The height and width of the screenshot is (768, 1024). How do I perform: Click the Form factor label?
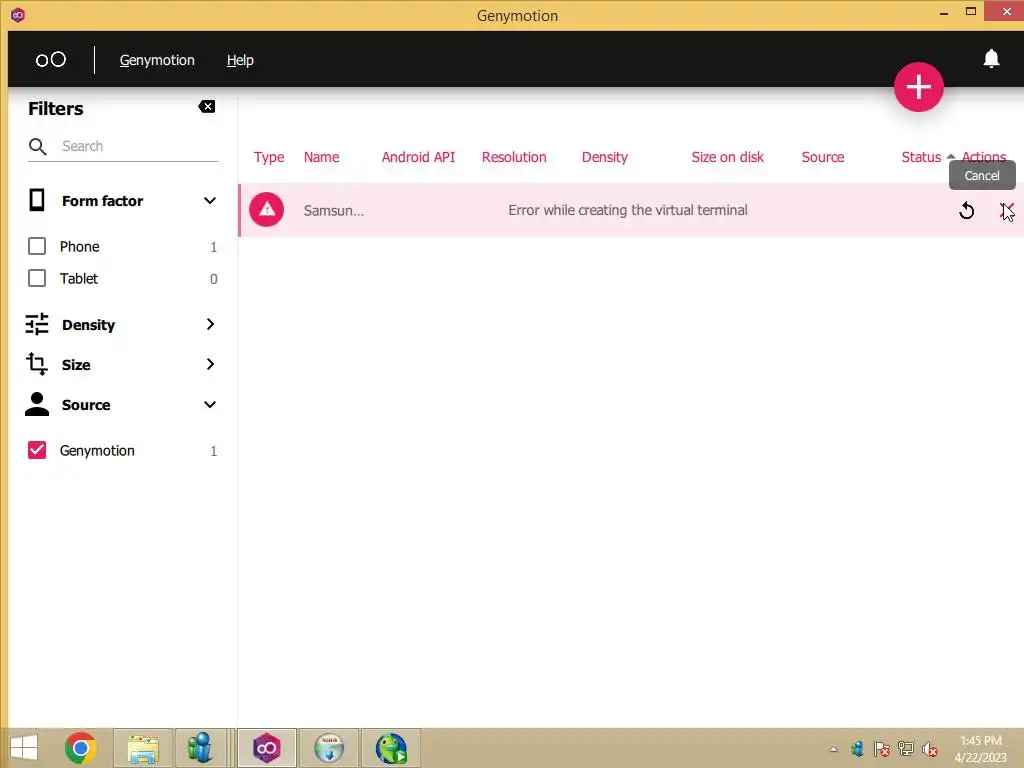pyautogui.click(x=103, y=201)
